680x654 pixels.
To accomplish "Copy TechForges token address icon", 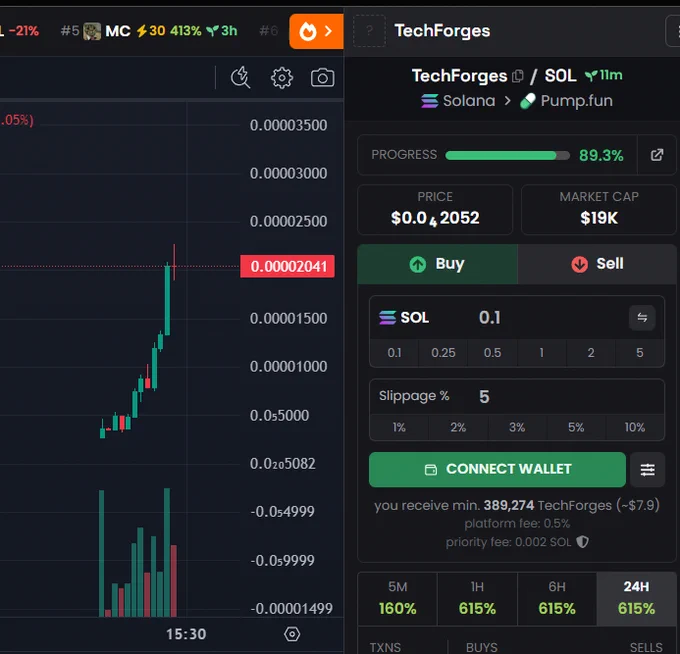I will (x=517, y=76).
